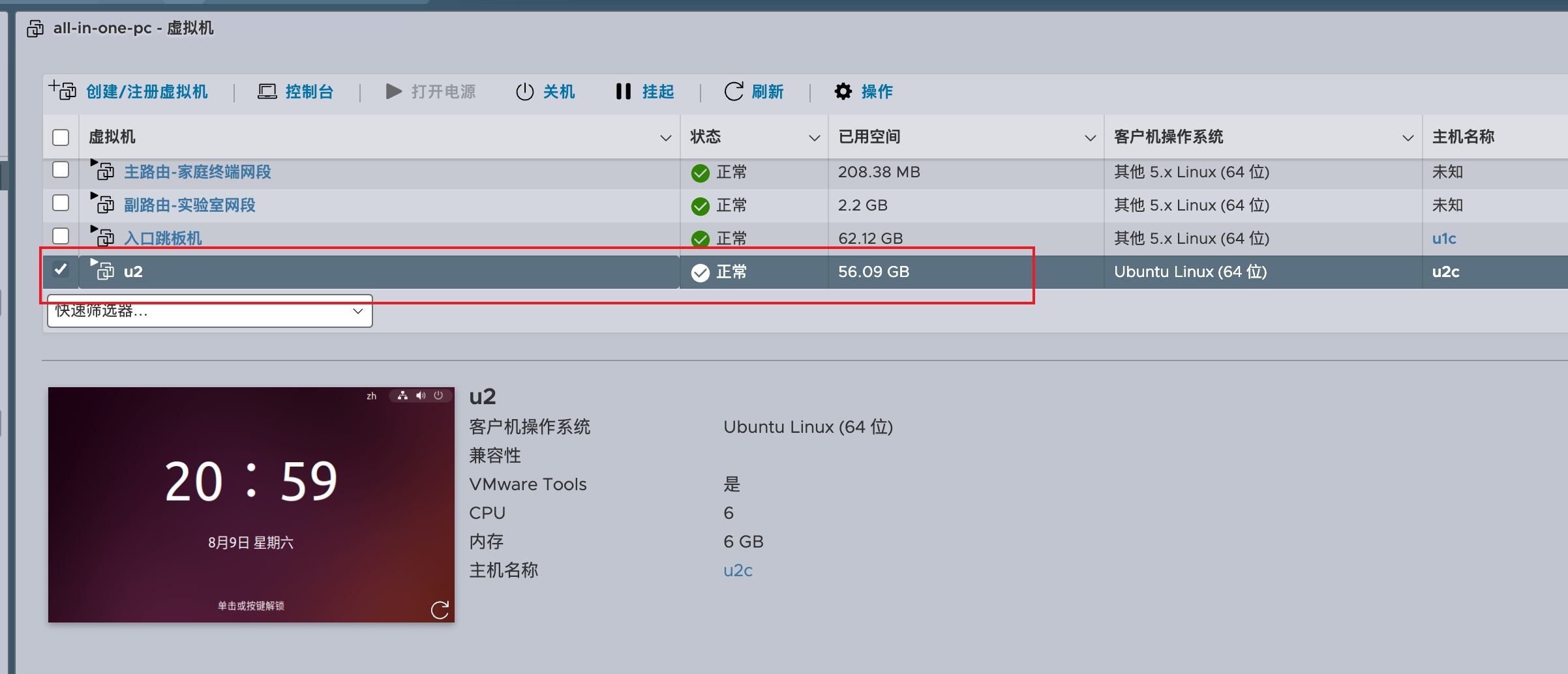Click u2c hostname link in details

pyautogui.click(x=738, y=570)
